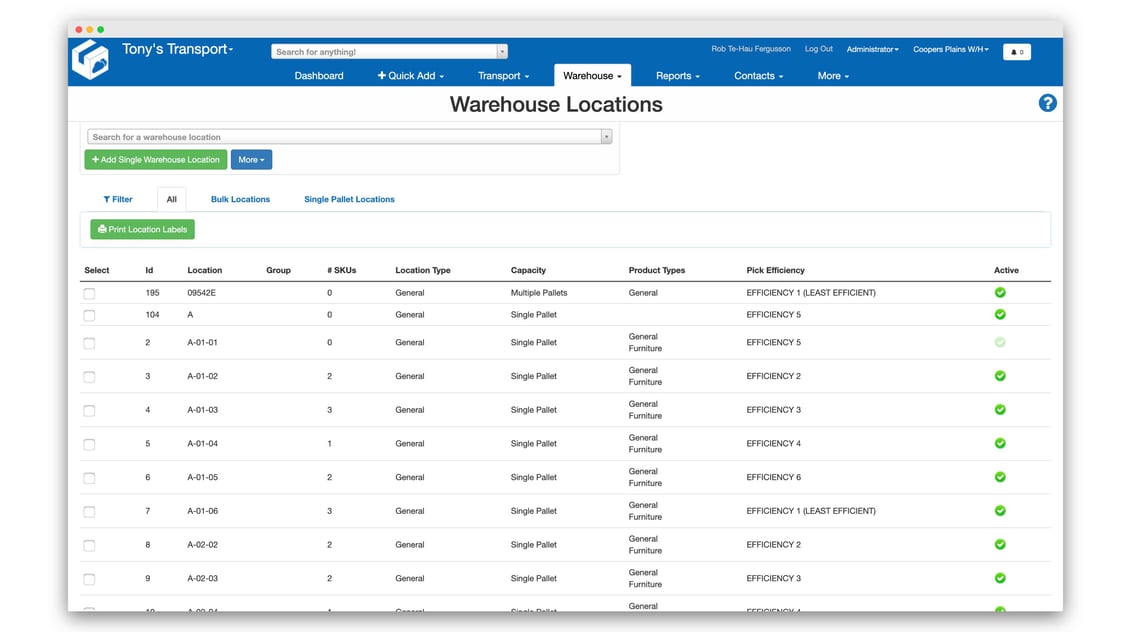Image resolution: width=1131 pixels, height=632 pixels.
Task: Click the active status icon for location A-01-02
Action: pos(999,376)
